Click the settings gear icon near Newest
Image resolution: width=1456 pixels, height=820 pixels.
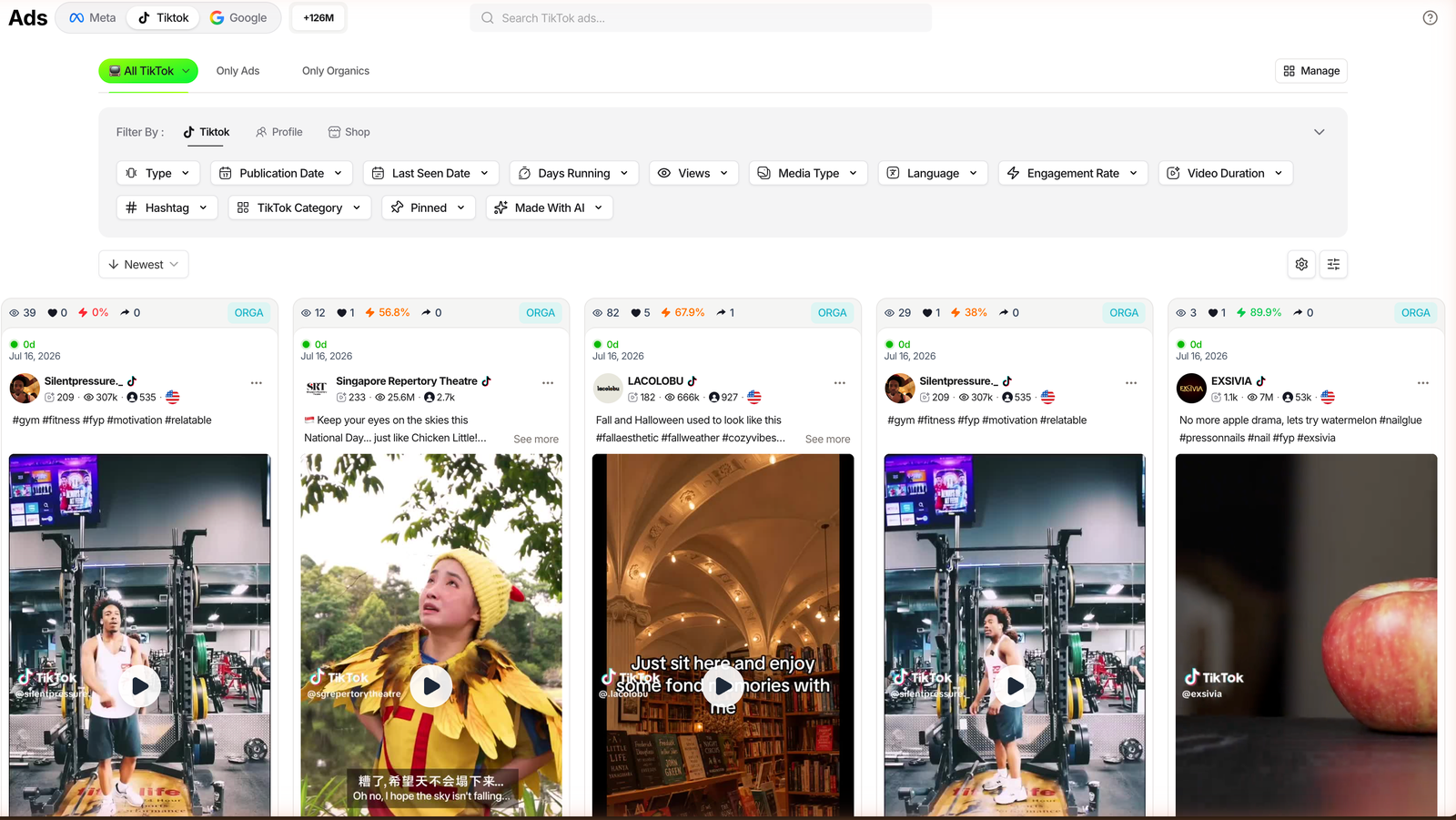tap(1301, 264)
